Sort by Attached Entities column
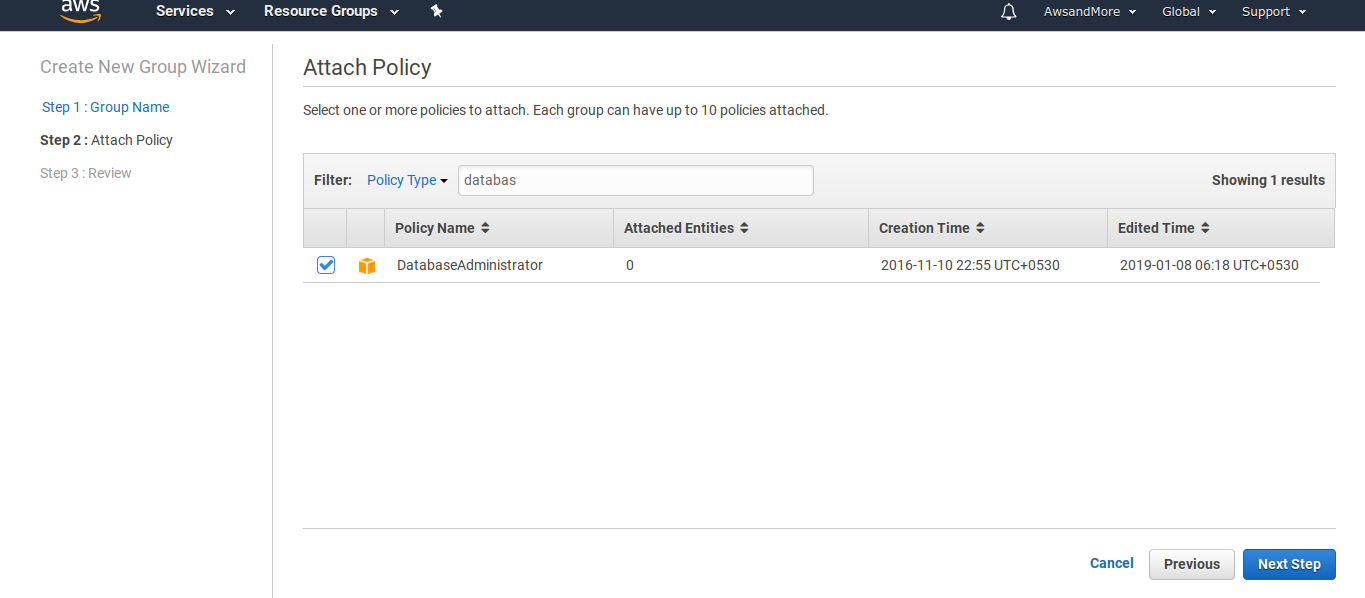Viewport: 1365px width, 598px height. tap(686, 228)
